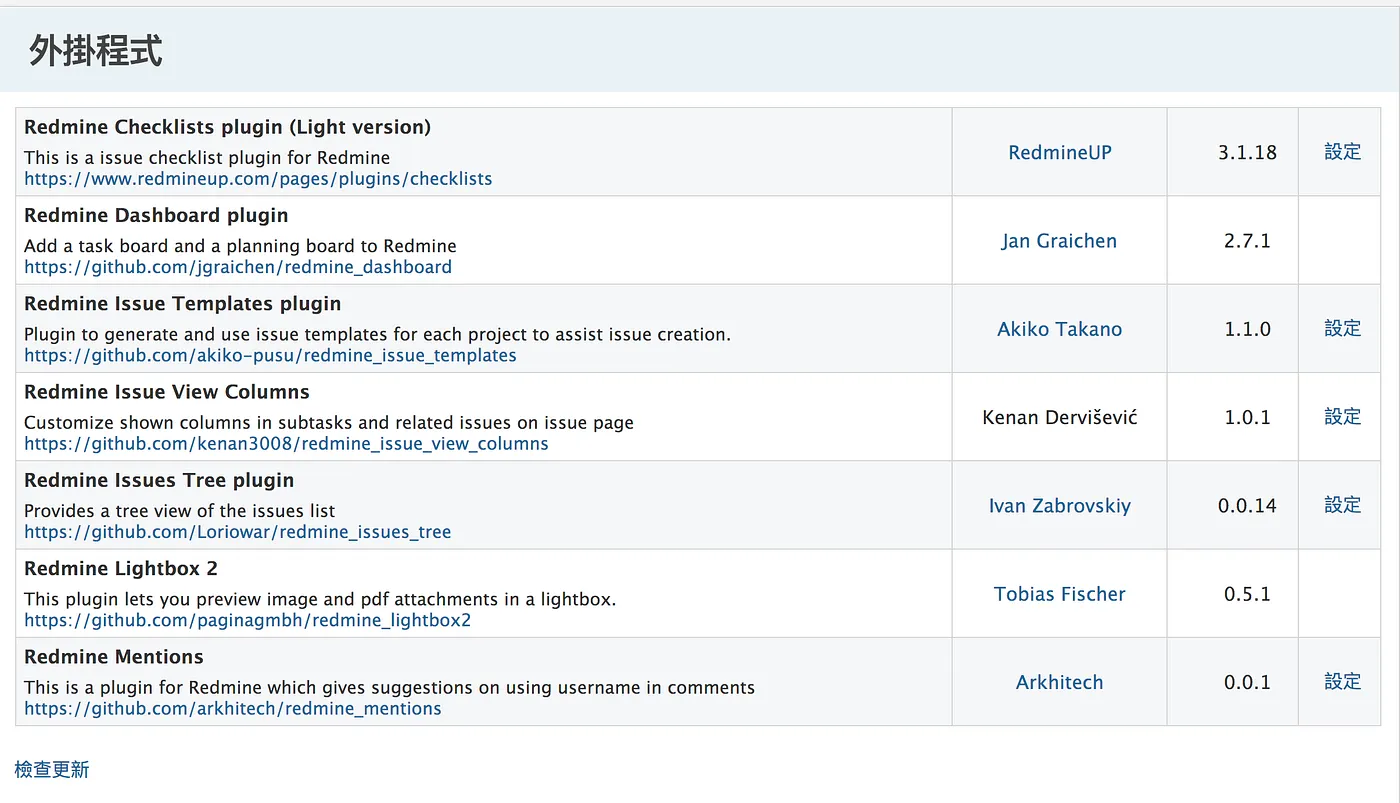Click the Jan Graichen author link
This screenshot has width=1400, height=803.
[x=1059, y=241]
